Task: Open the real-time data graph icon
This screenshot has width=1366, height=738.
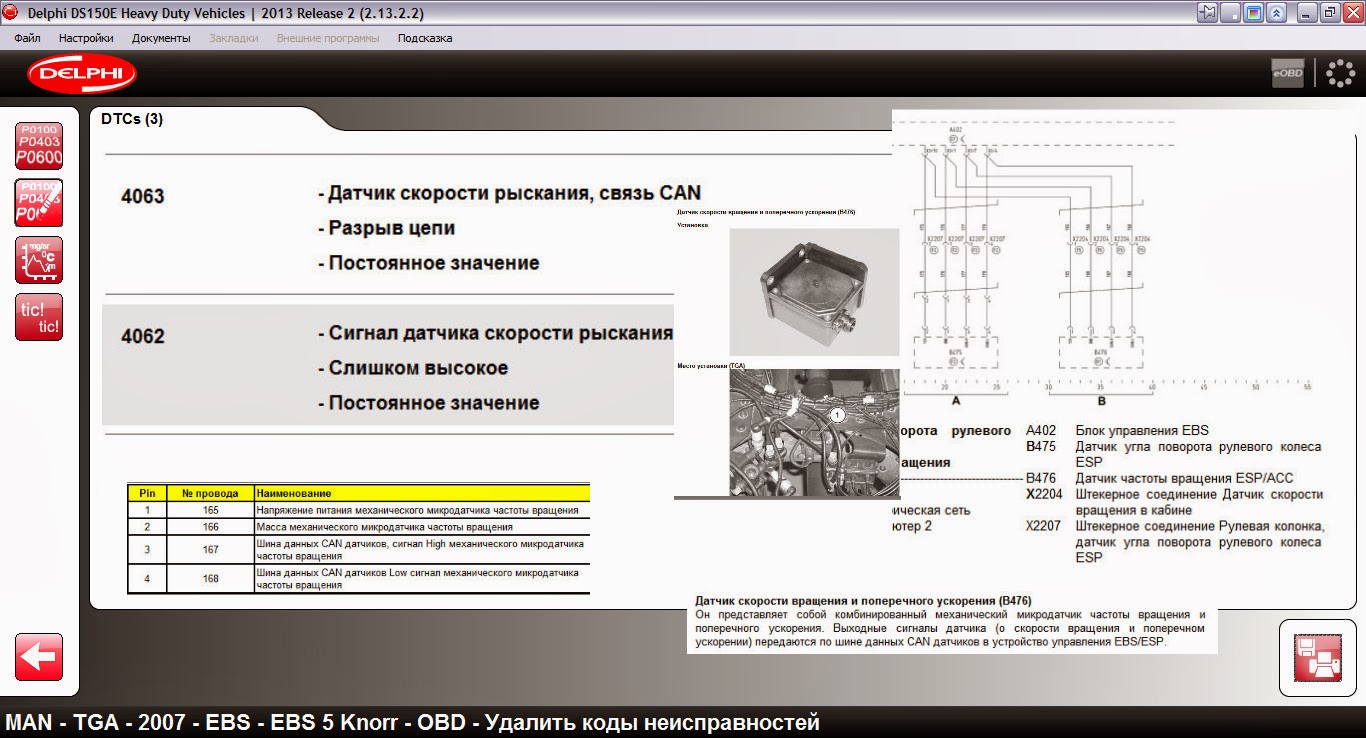Action: (x=39, y=260)
